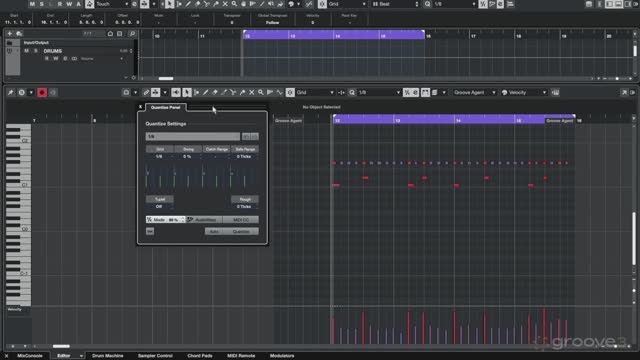
Task: Open automation mode Touch dropdown
Action: pyautogui.click(x=111, y=4)
